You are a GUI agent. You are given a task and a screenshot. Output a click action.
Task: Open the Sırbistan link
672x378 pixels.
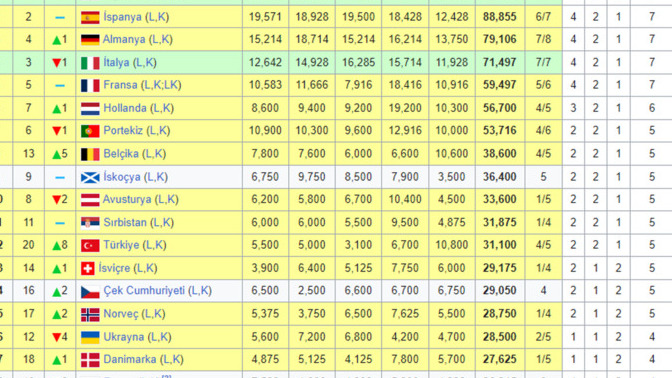(125, 222)
